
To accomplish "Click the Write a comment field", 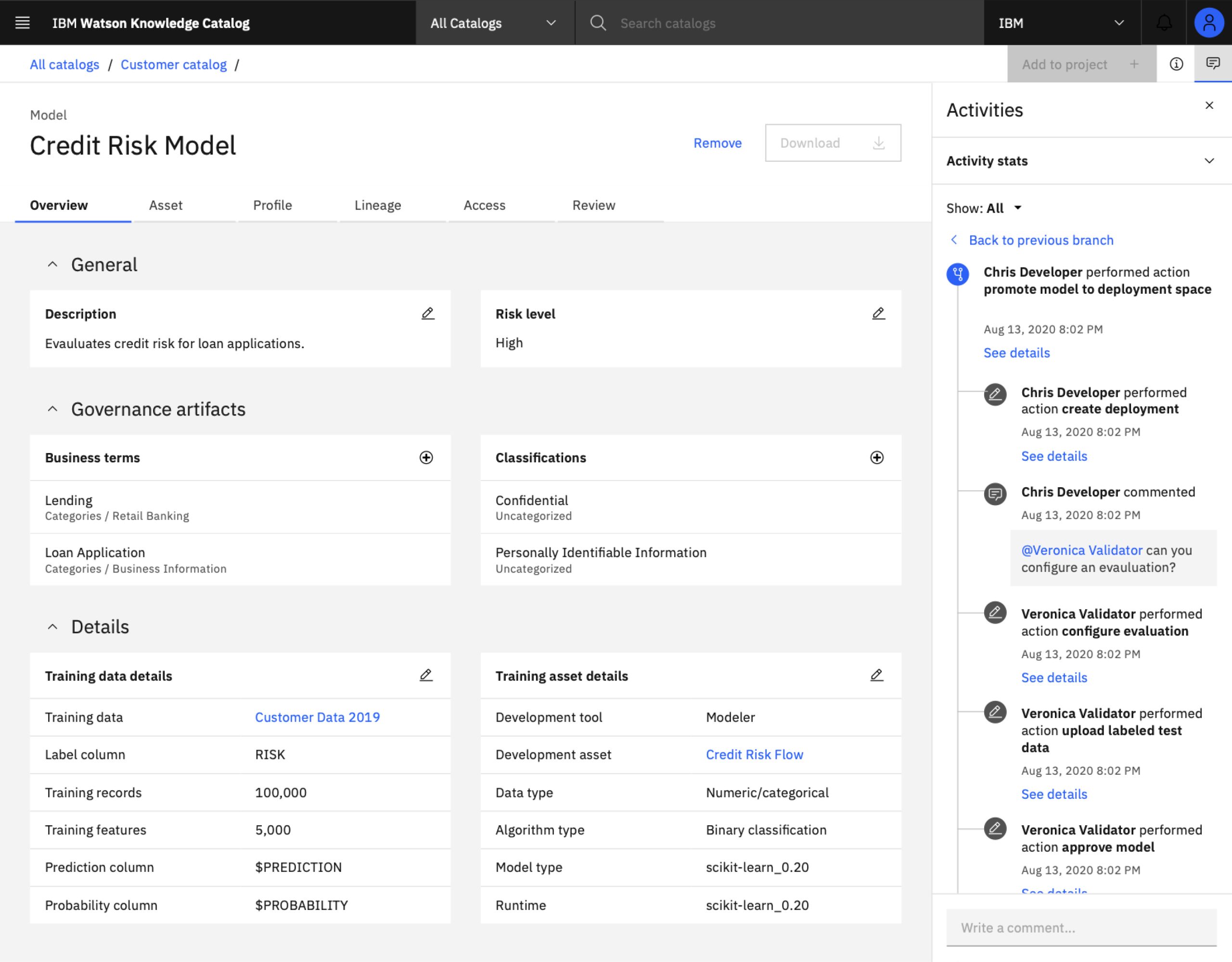I will click(x=1081, y=928).
